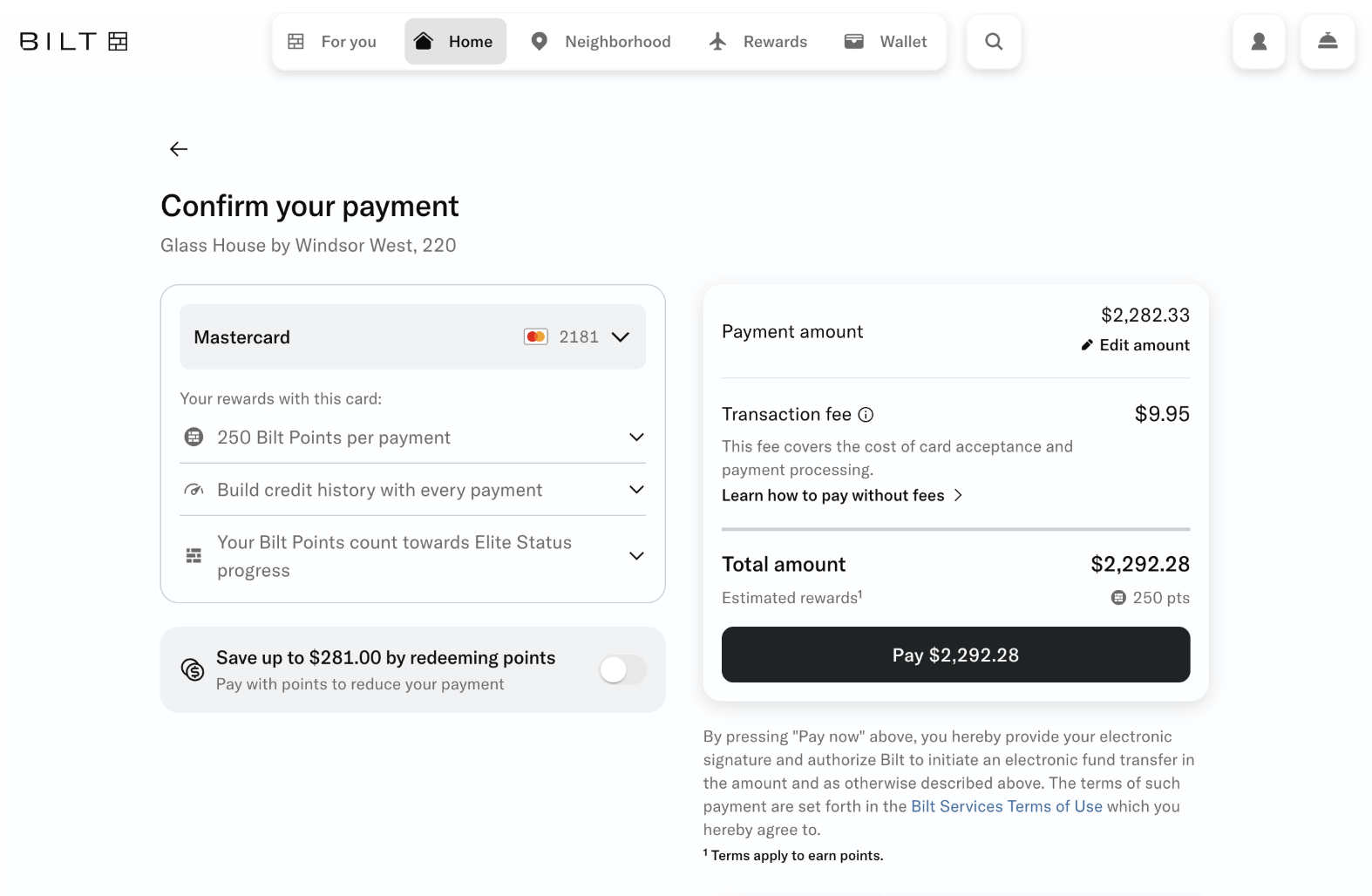Click the concierge bell icon
The width and height of the screenshot is (1372, 896).
[1327, 41]
